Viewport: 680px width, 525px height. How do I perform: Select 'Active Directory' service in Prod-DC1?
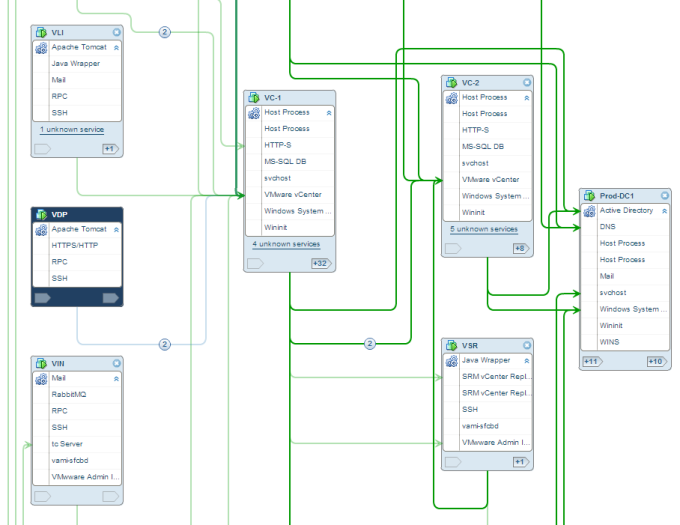click(x=625, y=211)
